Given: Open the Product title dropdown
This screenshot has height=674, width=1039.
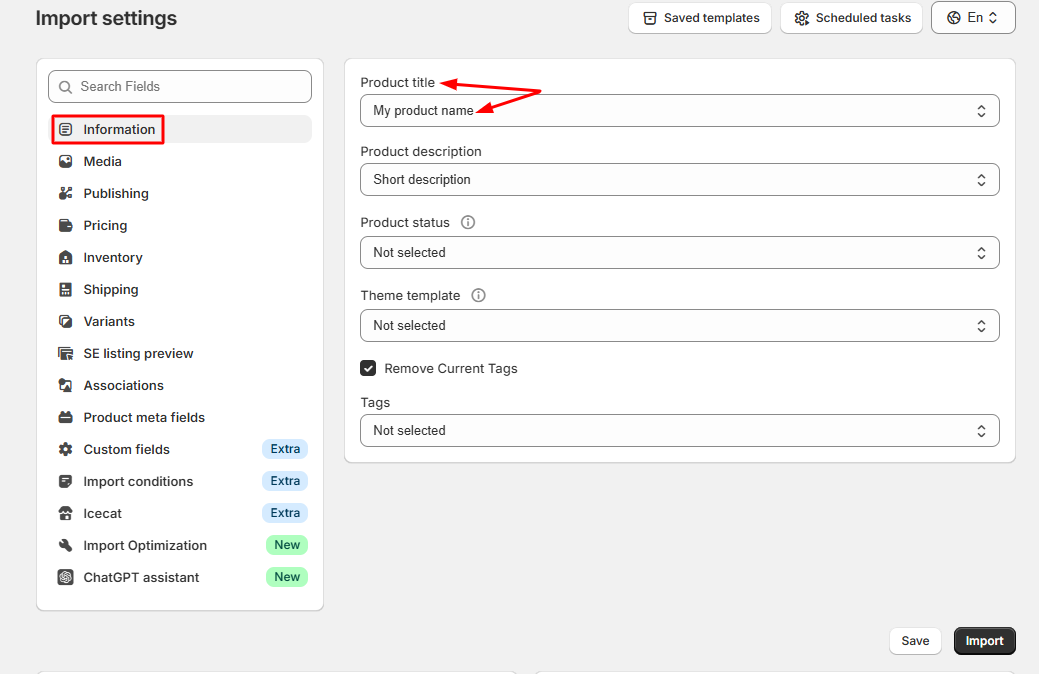Looking at the screenshot, I should point(680,111).
